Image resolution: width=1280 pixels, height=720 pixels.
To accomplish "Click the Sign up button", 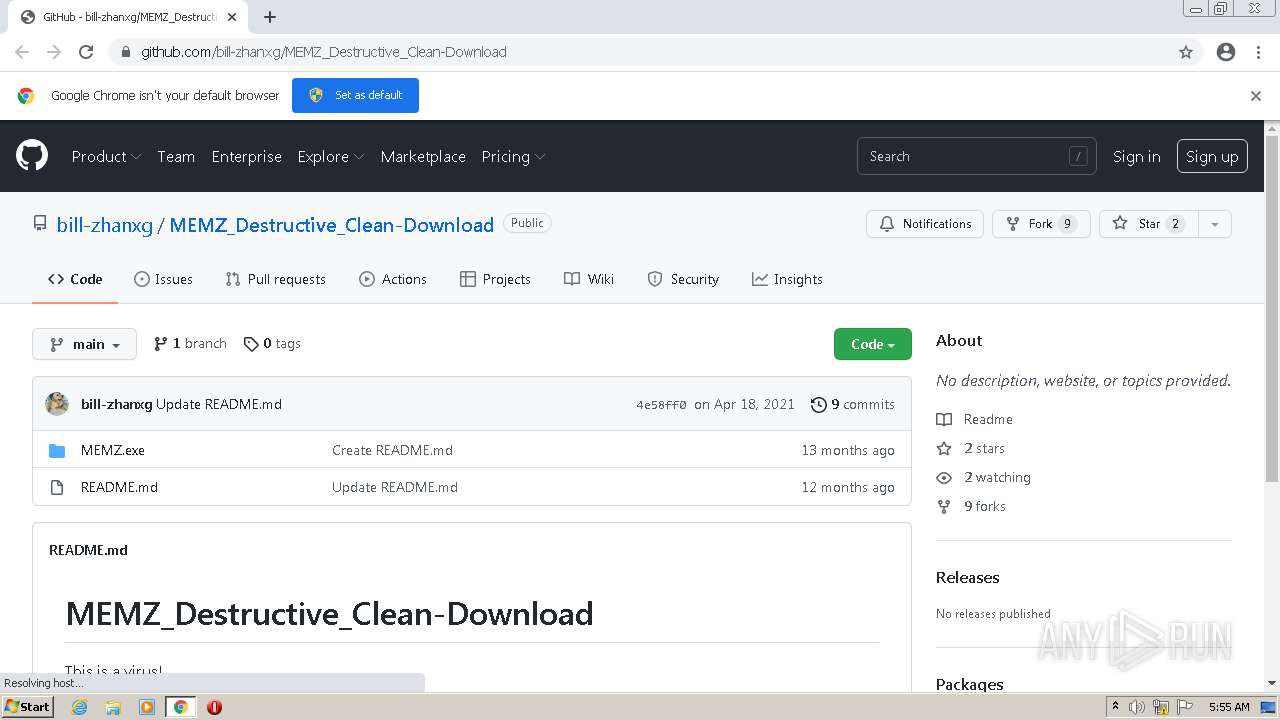I will click(1212, 157).
